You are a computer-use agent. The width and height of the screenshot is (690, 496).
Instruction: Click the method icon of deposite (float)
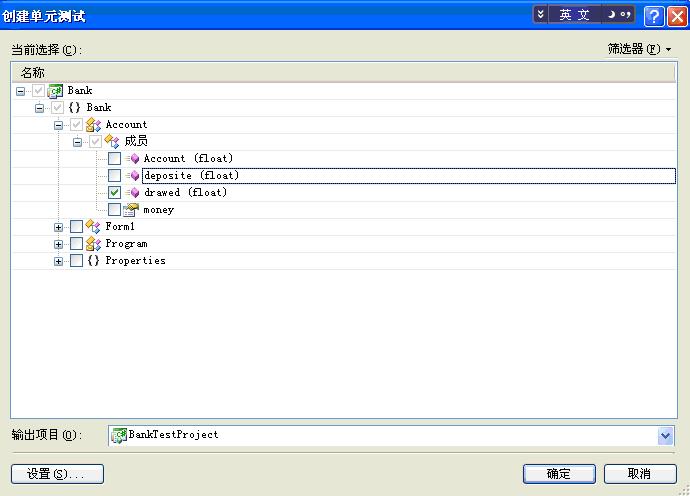[132, 176]
